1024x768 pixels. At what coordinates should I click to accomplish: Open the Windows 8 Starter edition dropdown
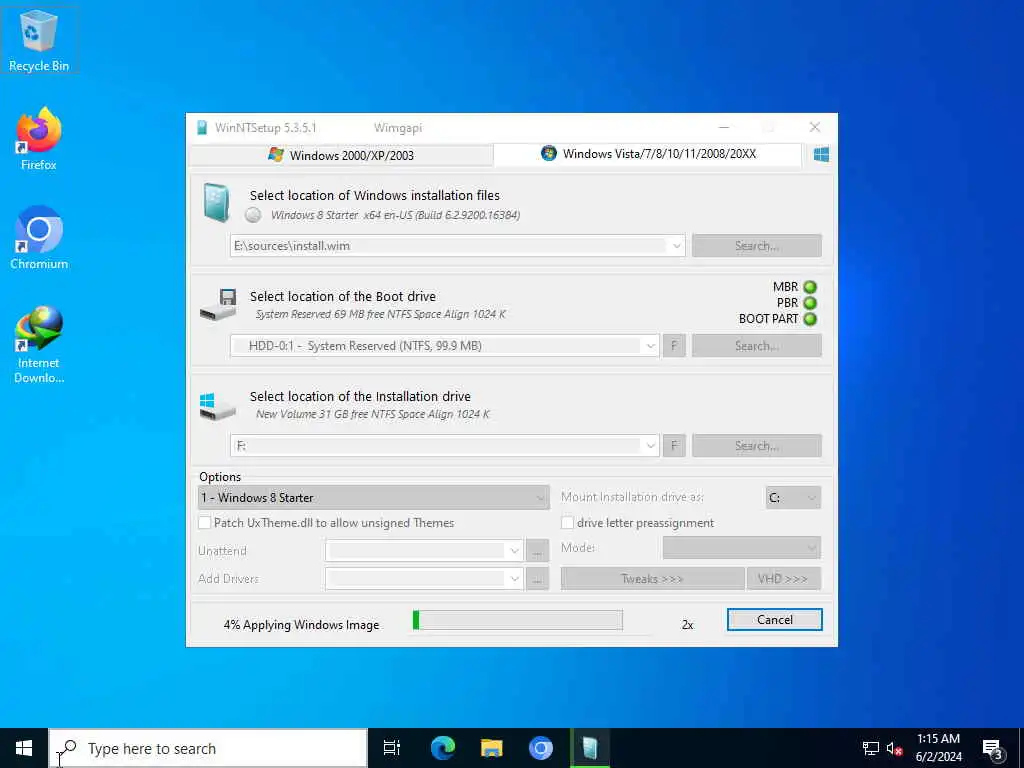coord(374,498)
